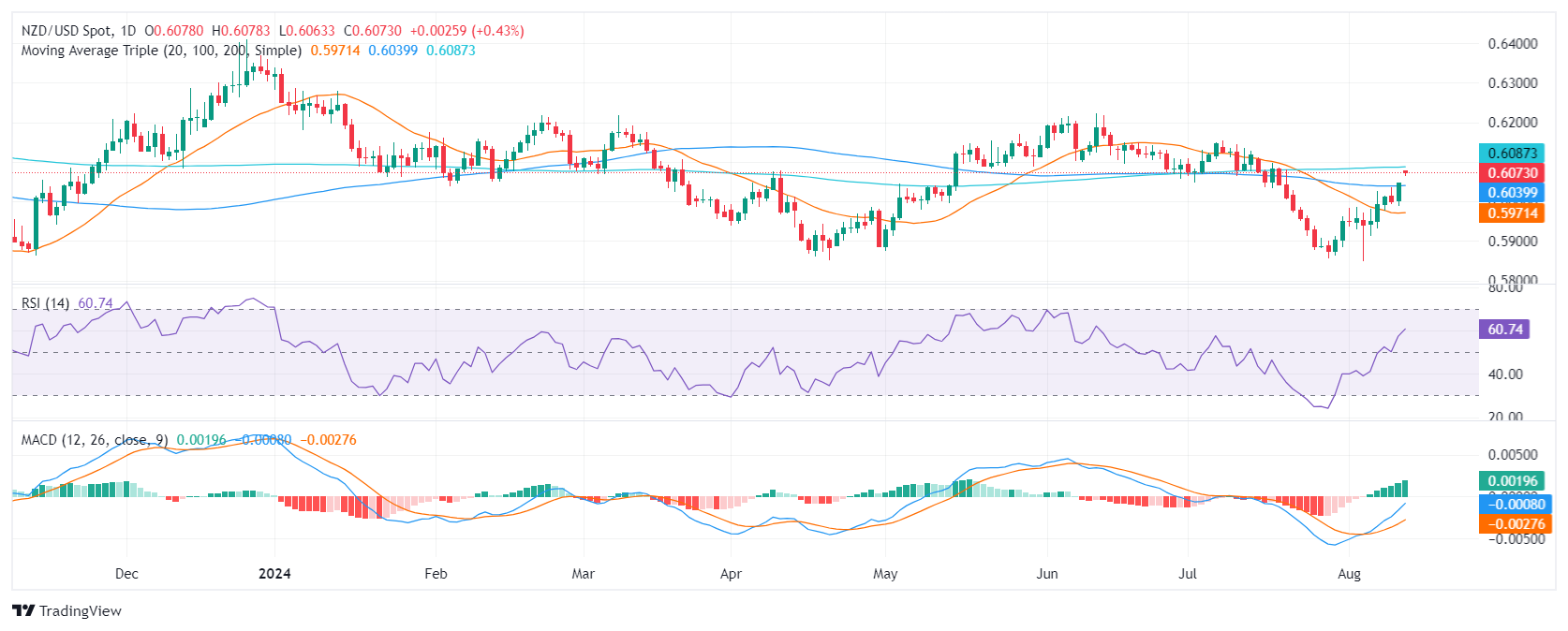This screenshot has height=631, width=1568.
Task: Select the NZD/USD Spot symbol title
Action: pyautogui.click(x=65, y=31)
